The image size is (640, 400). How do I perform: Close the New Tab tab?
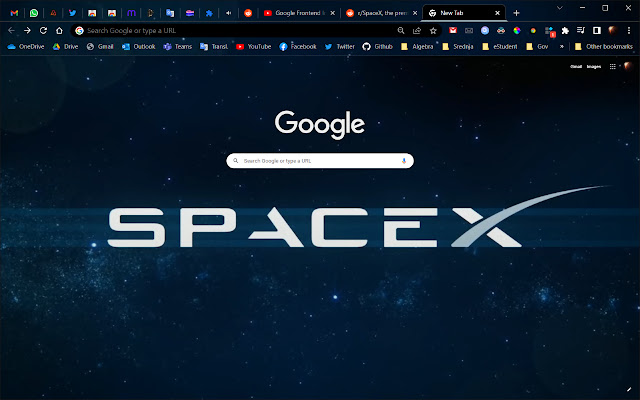pyautogui.click(x=497, y=13)
